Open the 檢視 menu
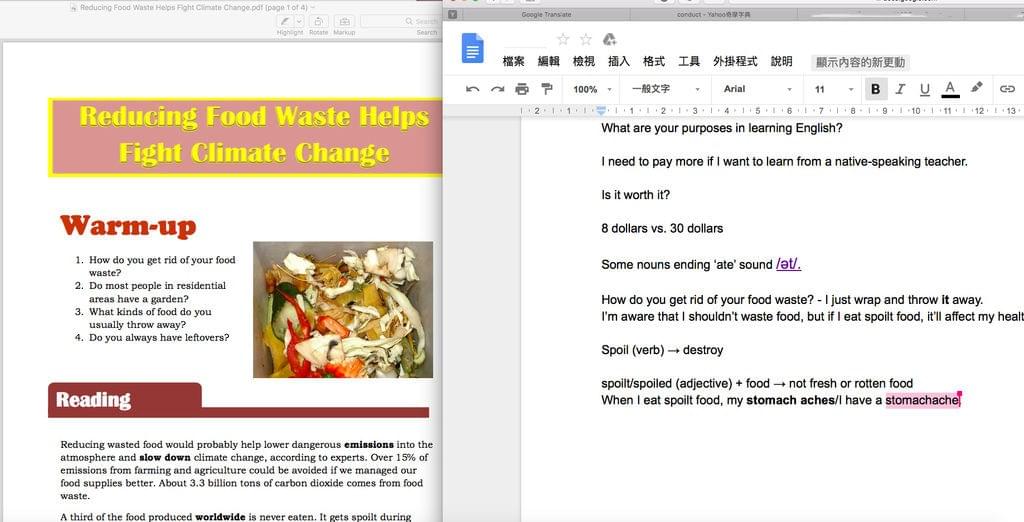 pos(584,61)
